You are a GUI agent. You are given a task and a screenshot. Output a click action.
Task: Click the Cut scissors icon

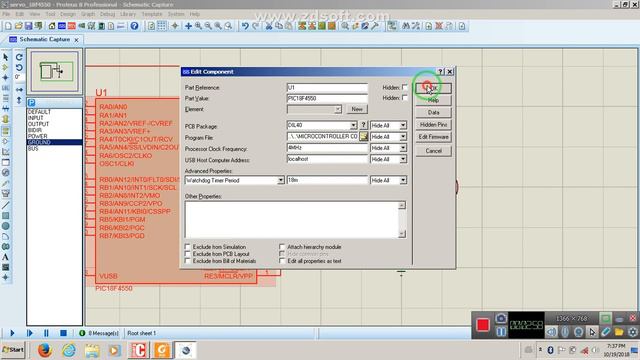coord(269,26)
